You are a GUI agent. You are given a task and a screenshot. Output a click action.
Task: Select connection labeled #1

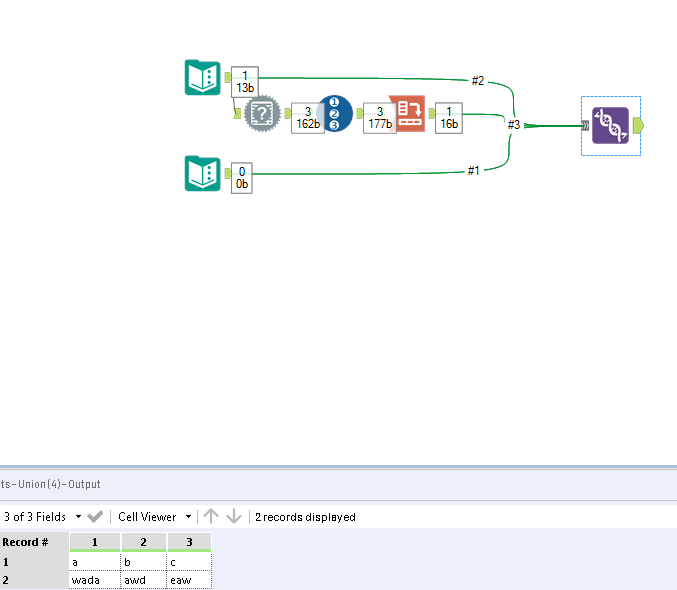click(x=474, y=171)
